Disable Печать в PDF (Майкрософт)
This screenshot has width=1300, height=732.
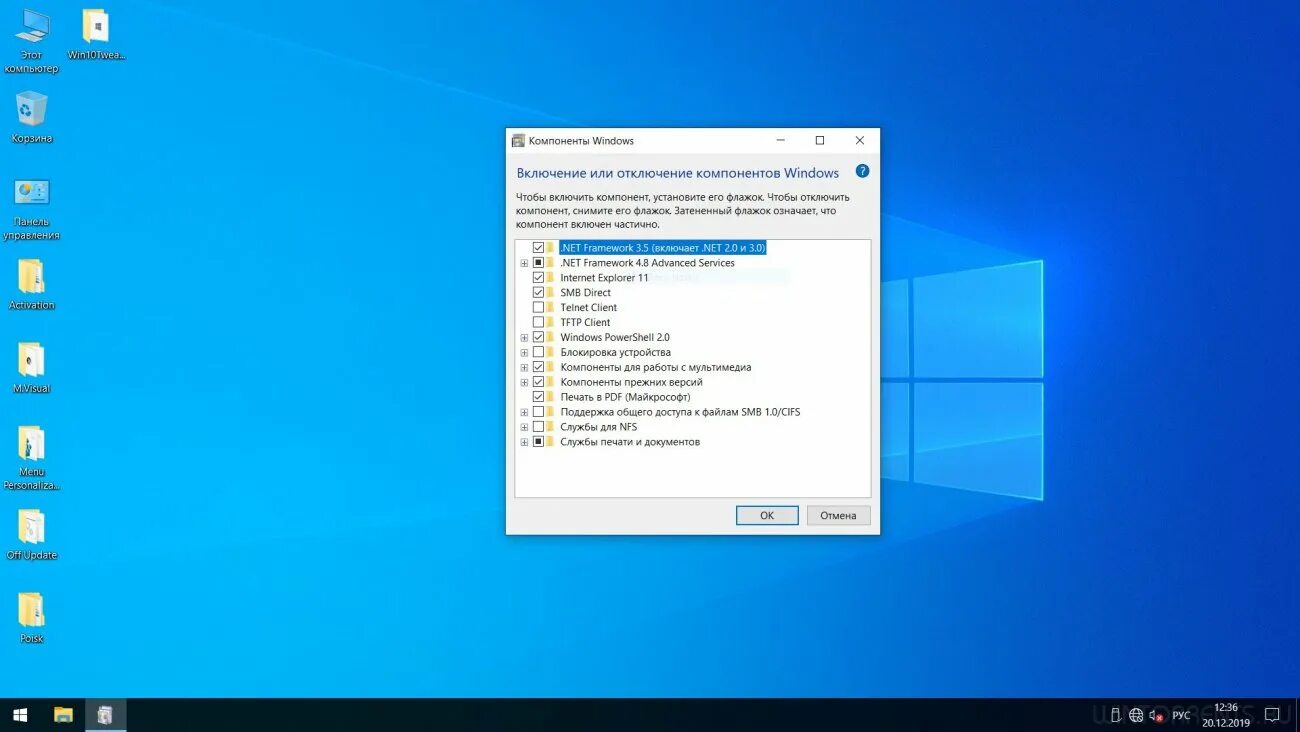tap(538, 396)
